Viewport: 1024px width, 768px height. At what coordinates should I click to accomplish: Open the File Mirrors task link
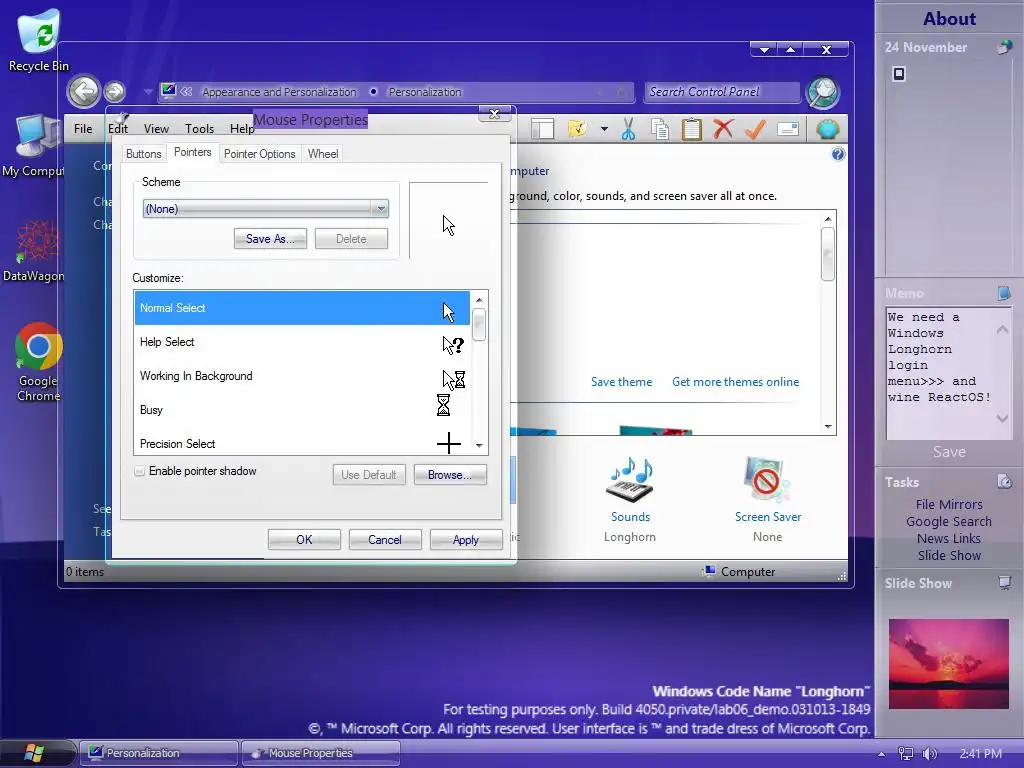949,504
